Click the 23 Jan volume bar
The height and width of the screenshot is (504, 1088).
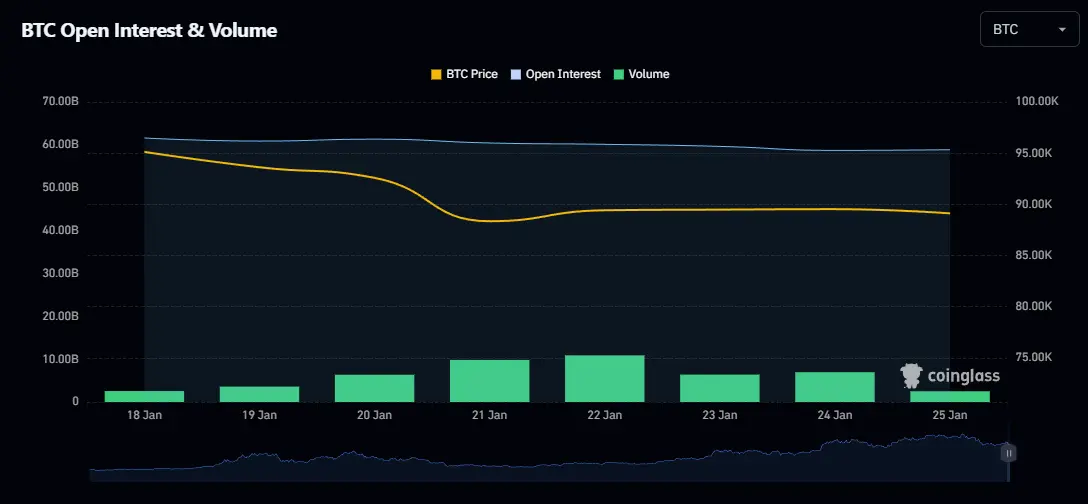(x=720, y=388)
